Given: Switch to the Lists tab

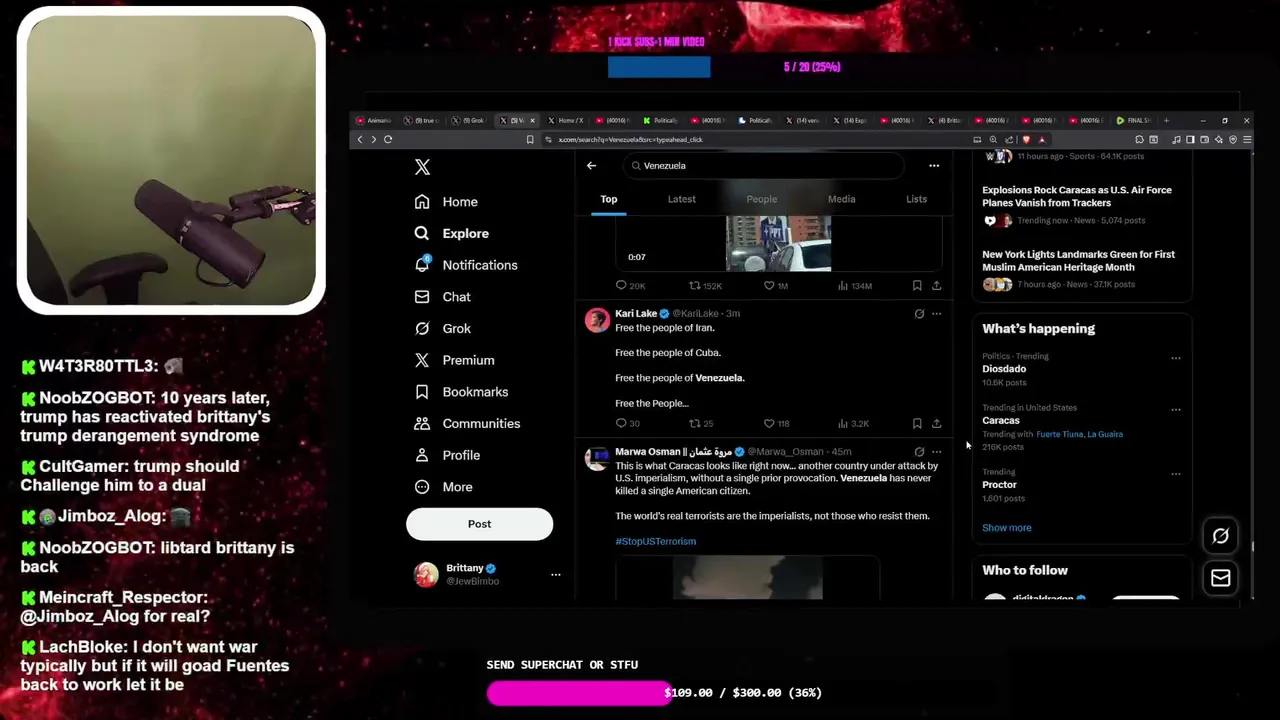Looking at the screenshot, I should tap(916, 199).
